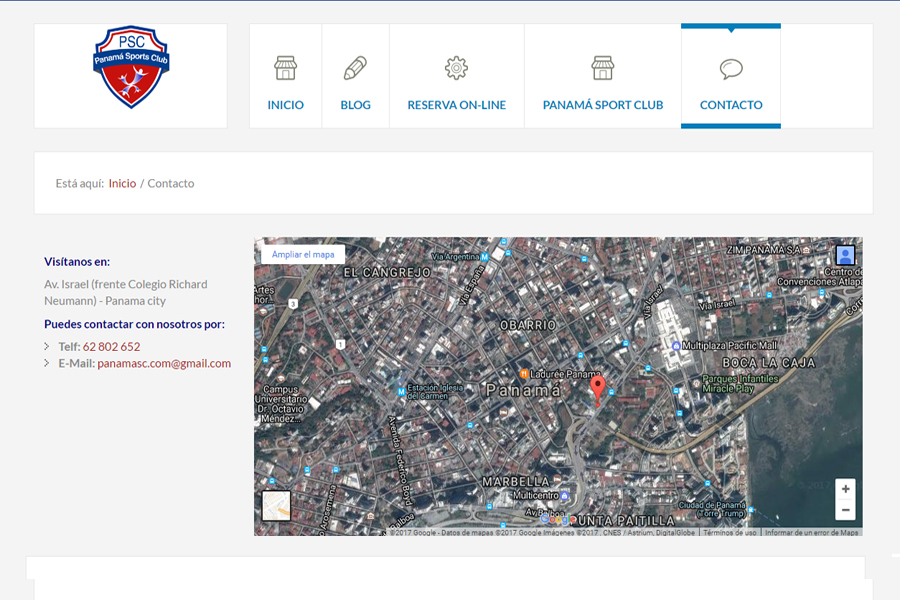Screen dimensions: 900x600
Task: Zoom in on the map
Action: [846, 489]
